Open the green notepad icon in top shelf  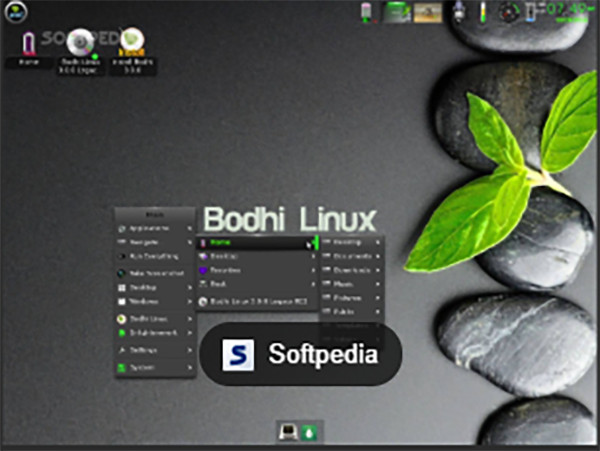point(397,12)
